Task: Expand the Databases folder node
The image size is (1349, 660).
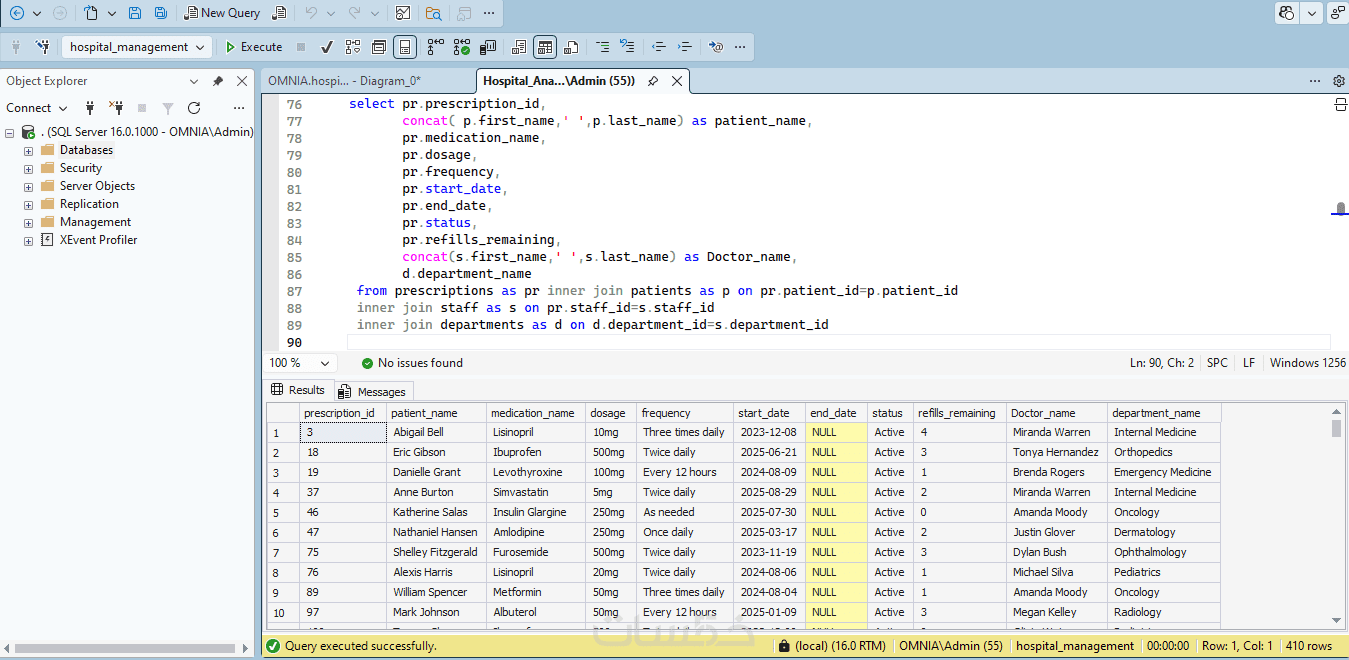Action: pos(28,151)
